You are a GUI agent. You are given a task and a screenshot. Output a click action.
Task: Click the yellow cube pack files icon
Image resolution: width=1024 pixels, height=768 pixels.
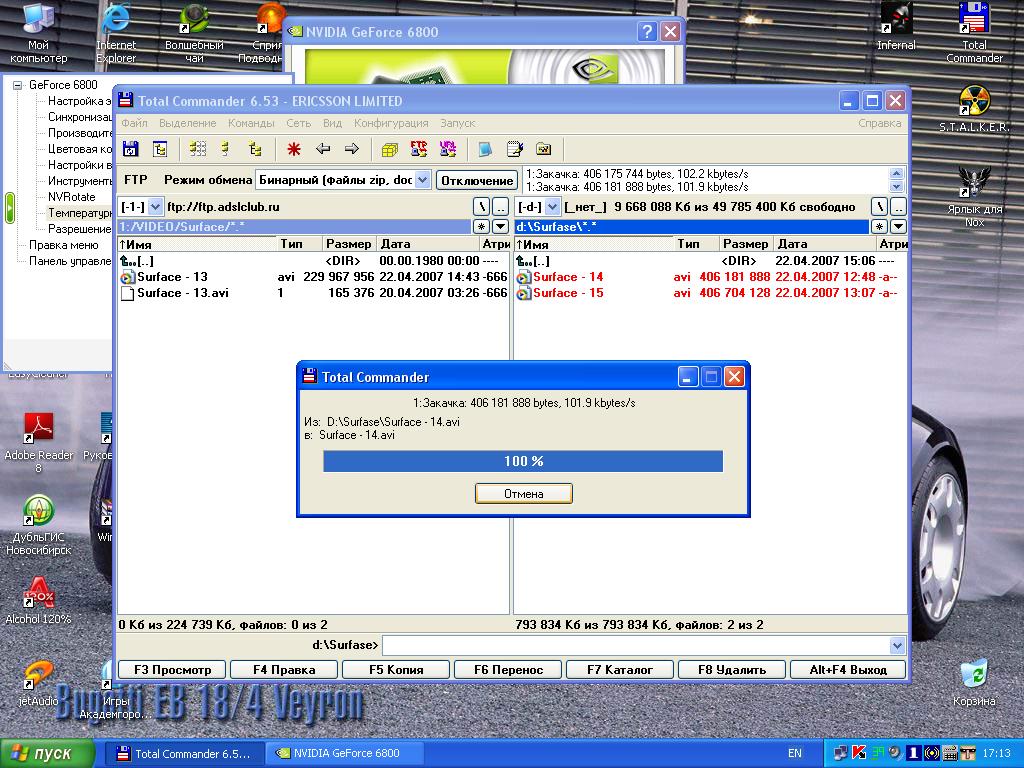390,150
